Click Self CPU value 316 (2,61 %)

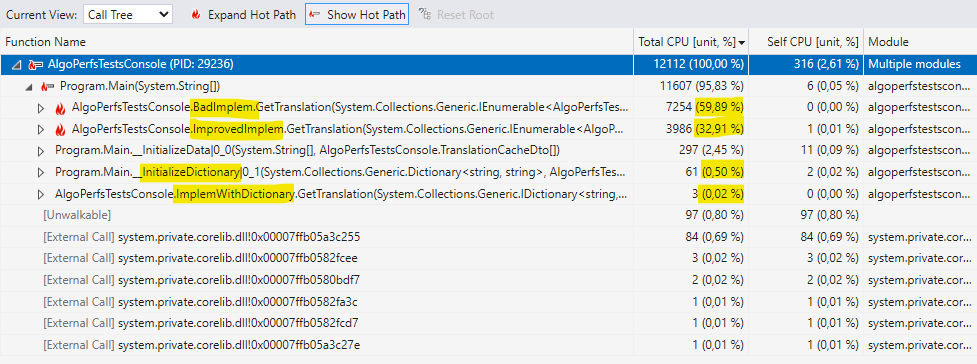coord(826,64)
